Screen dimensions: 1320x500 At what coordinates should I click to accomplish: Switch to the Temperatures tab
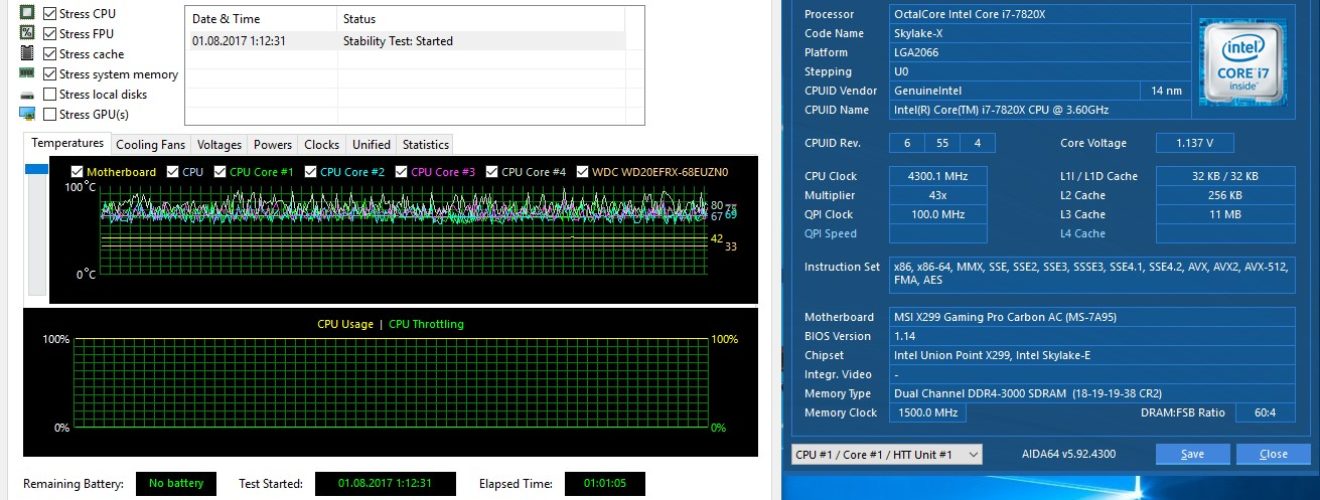[67, 143]
